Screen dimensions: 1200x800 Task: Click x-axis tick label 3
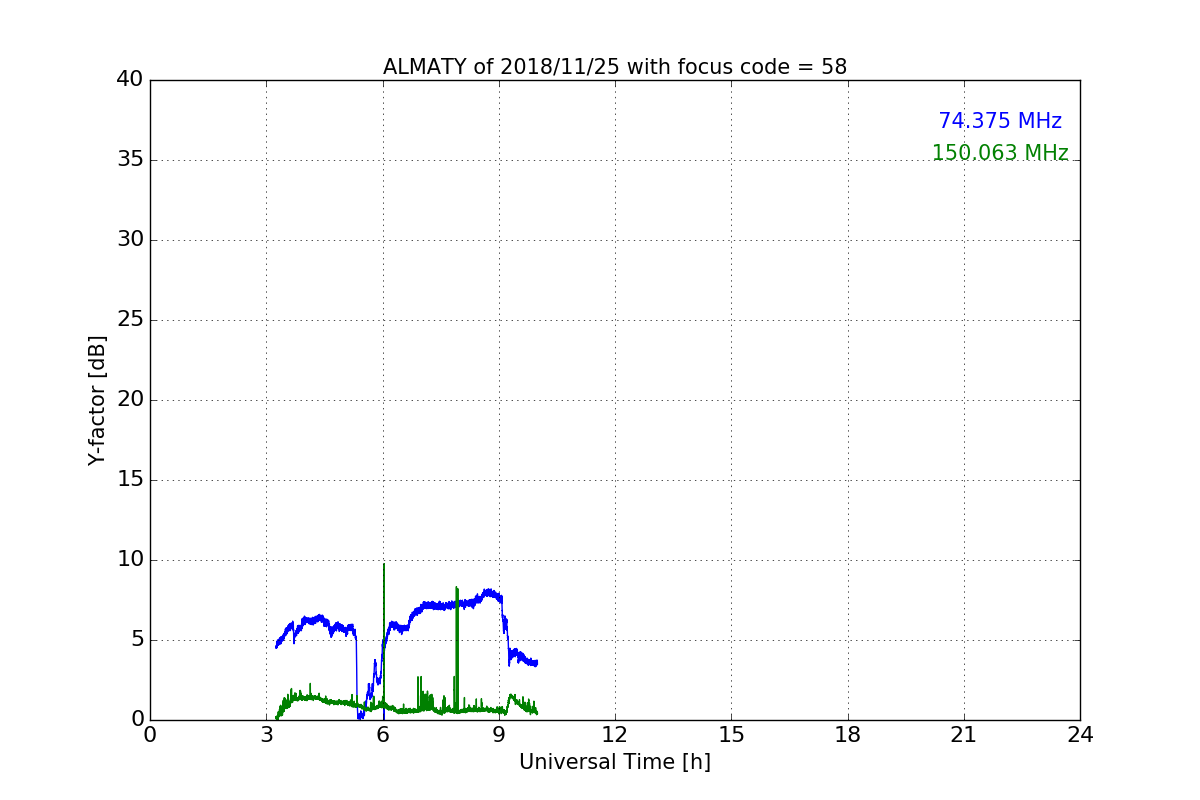pos(267,735)
